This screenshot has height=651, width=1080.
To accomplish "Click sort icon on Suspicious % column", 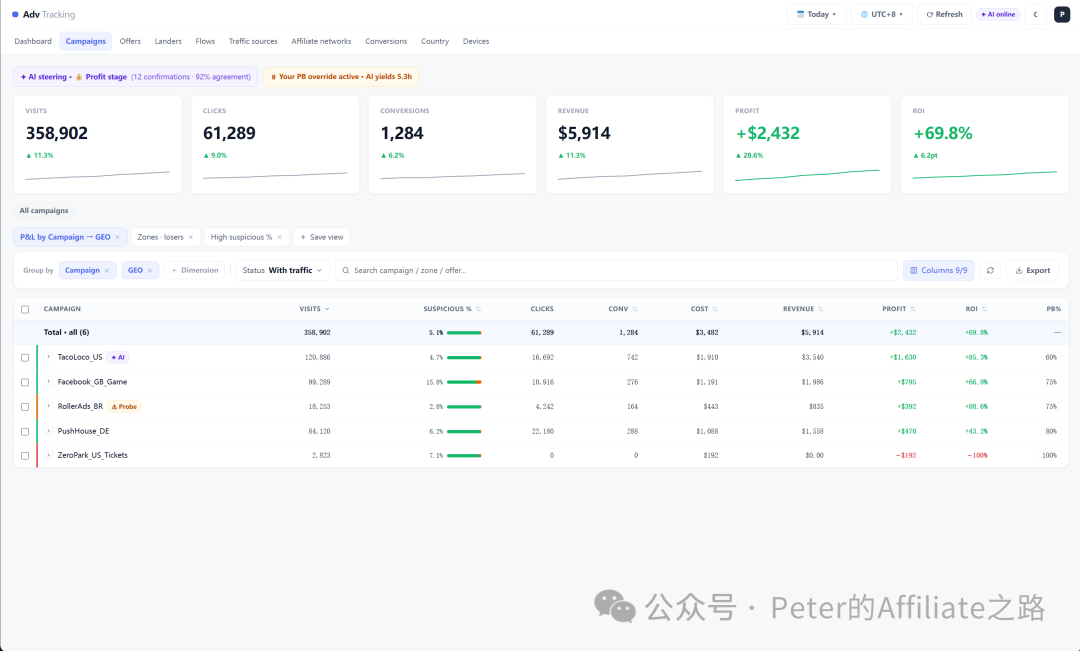I will point(478,309).
